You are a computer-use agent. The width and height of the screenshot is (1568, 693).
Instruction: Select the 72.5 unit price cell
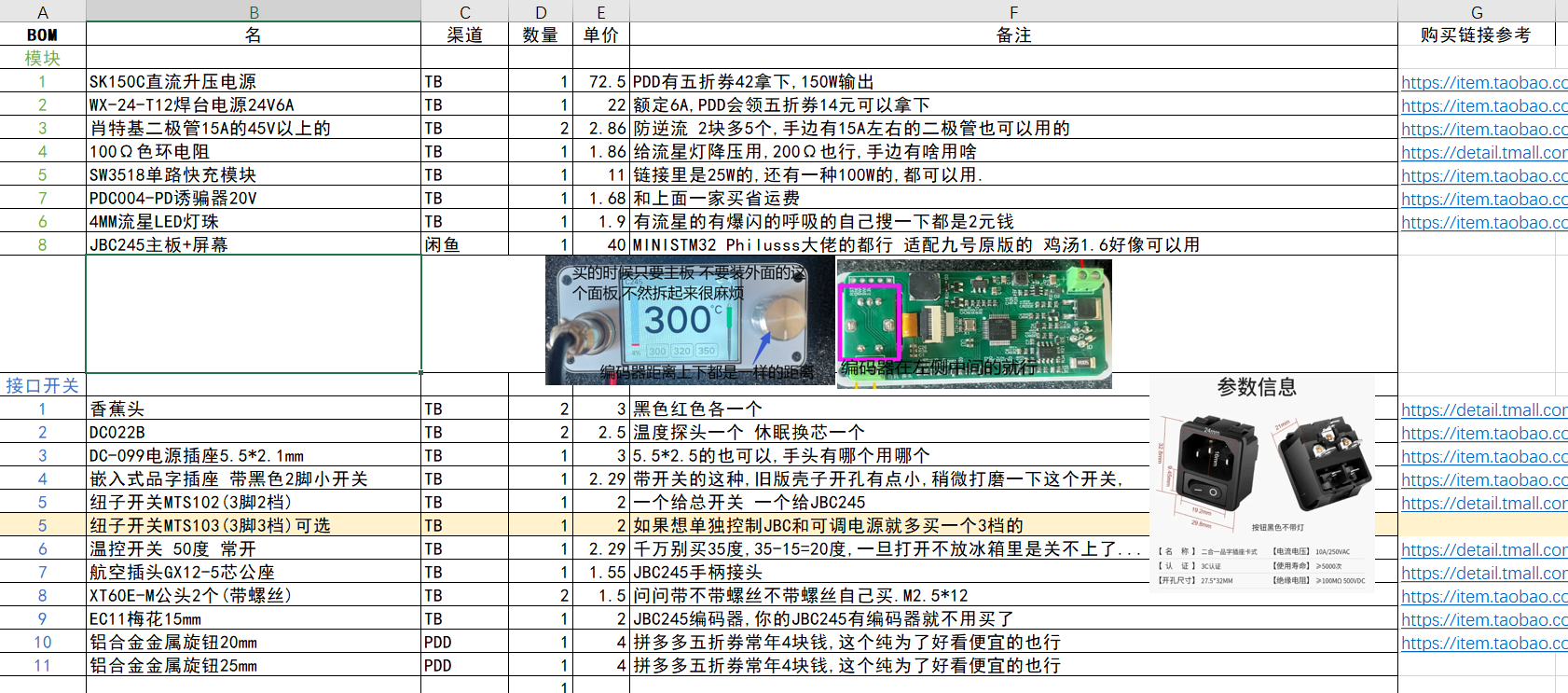(x=601, y=81)
